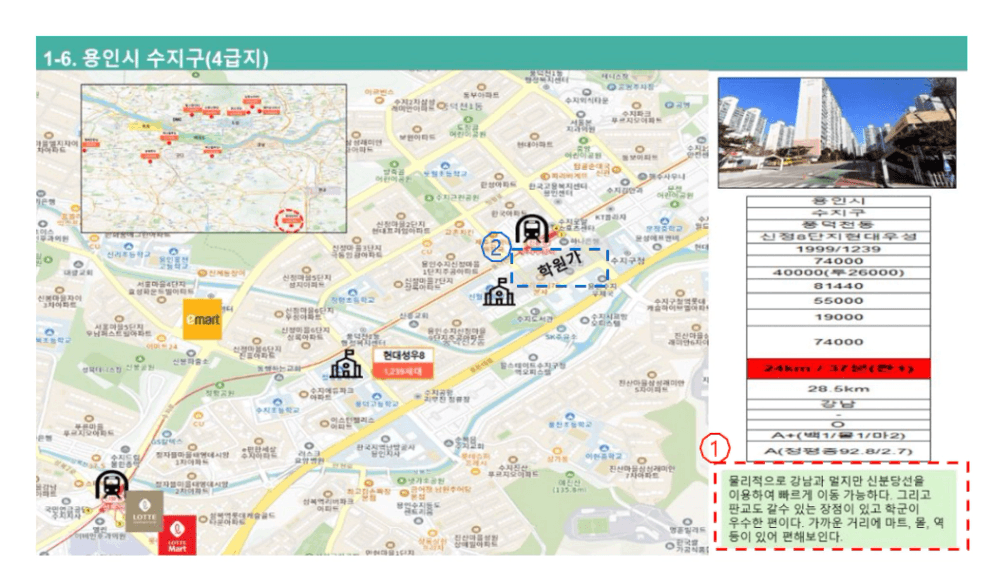Click the 81440 table cell
The height and width of the screenshot is (584, 994).
click(x=838, y=286)
